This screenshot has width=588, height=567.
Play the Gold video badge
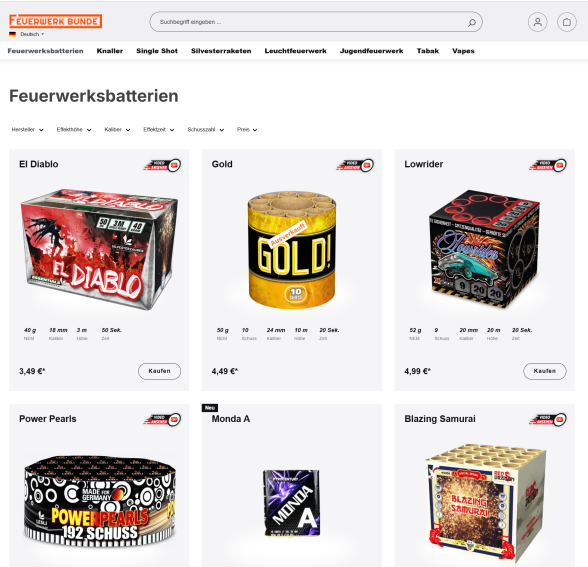[x=355, y=165]
